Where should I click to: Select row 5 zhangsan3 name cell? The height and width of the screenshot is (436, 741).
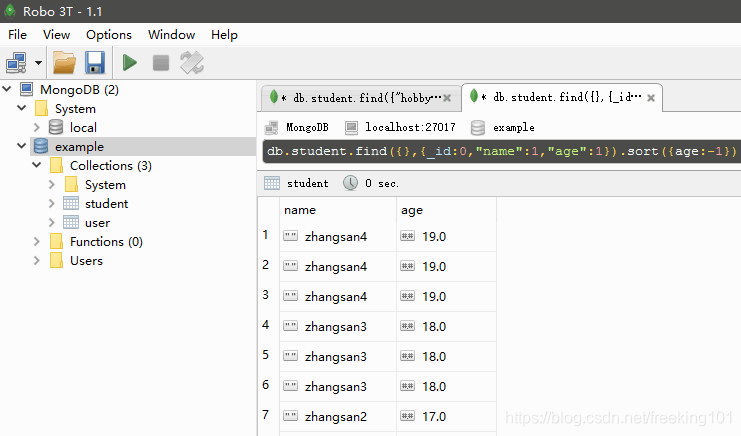(x=338, y=357)
